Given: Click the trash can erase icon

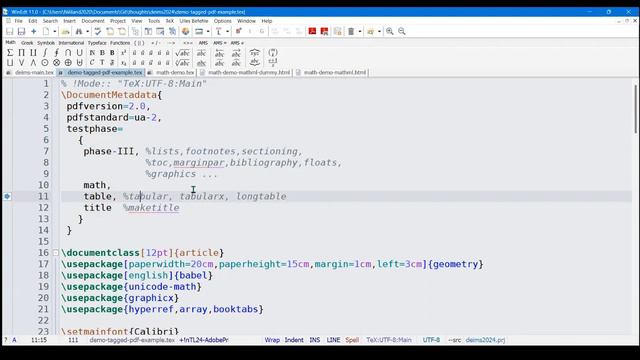Looking at the screenshot, I should point(351,31).
